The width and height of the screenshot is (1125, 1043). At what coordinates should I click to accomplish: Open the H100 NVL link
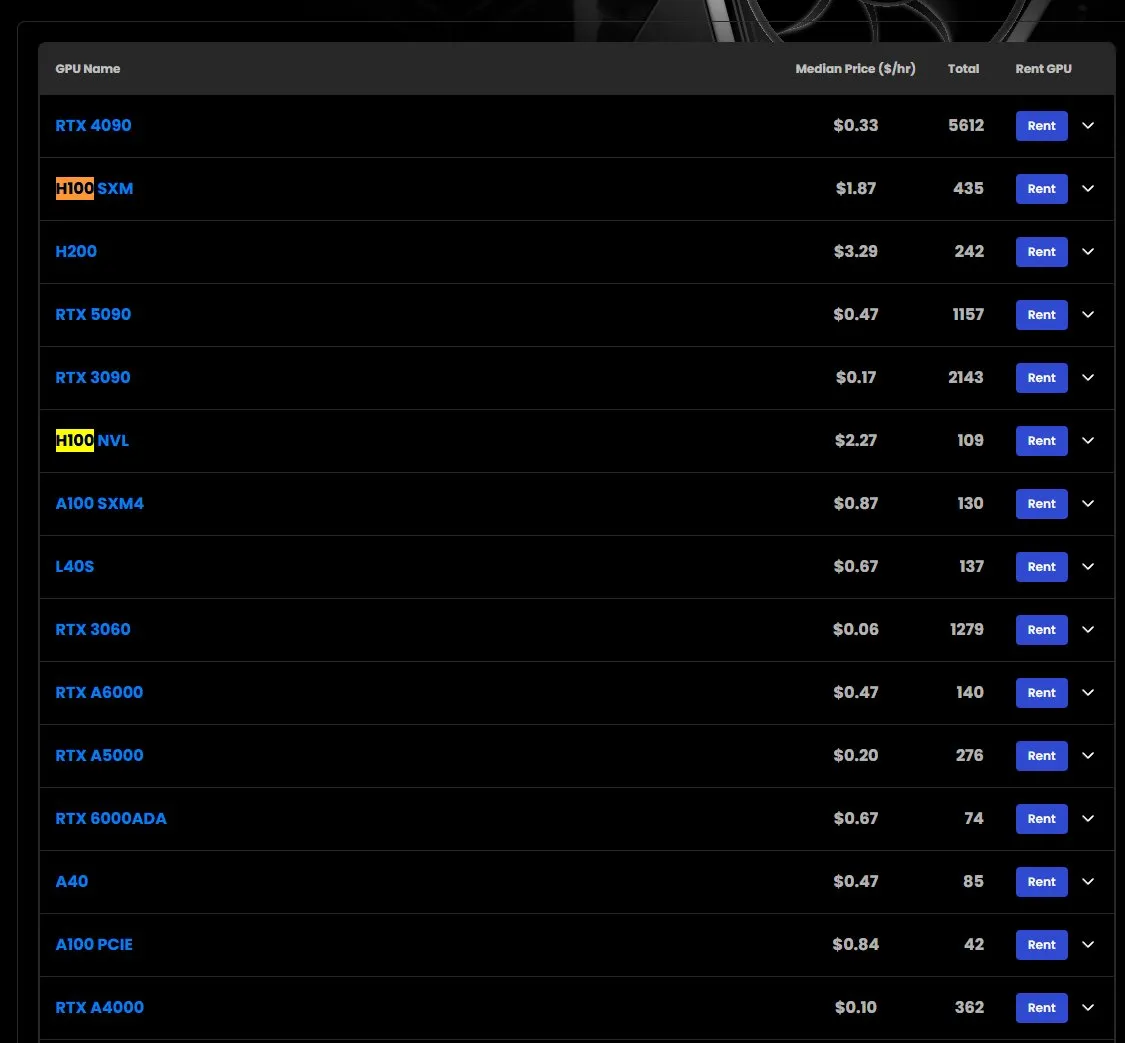[92, 440]
